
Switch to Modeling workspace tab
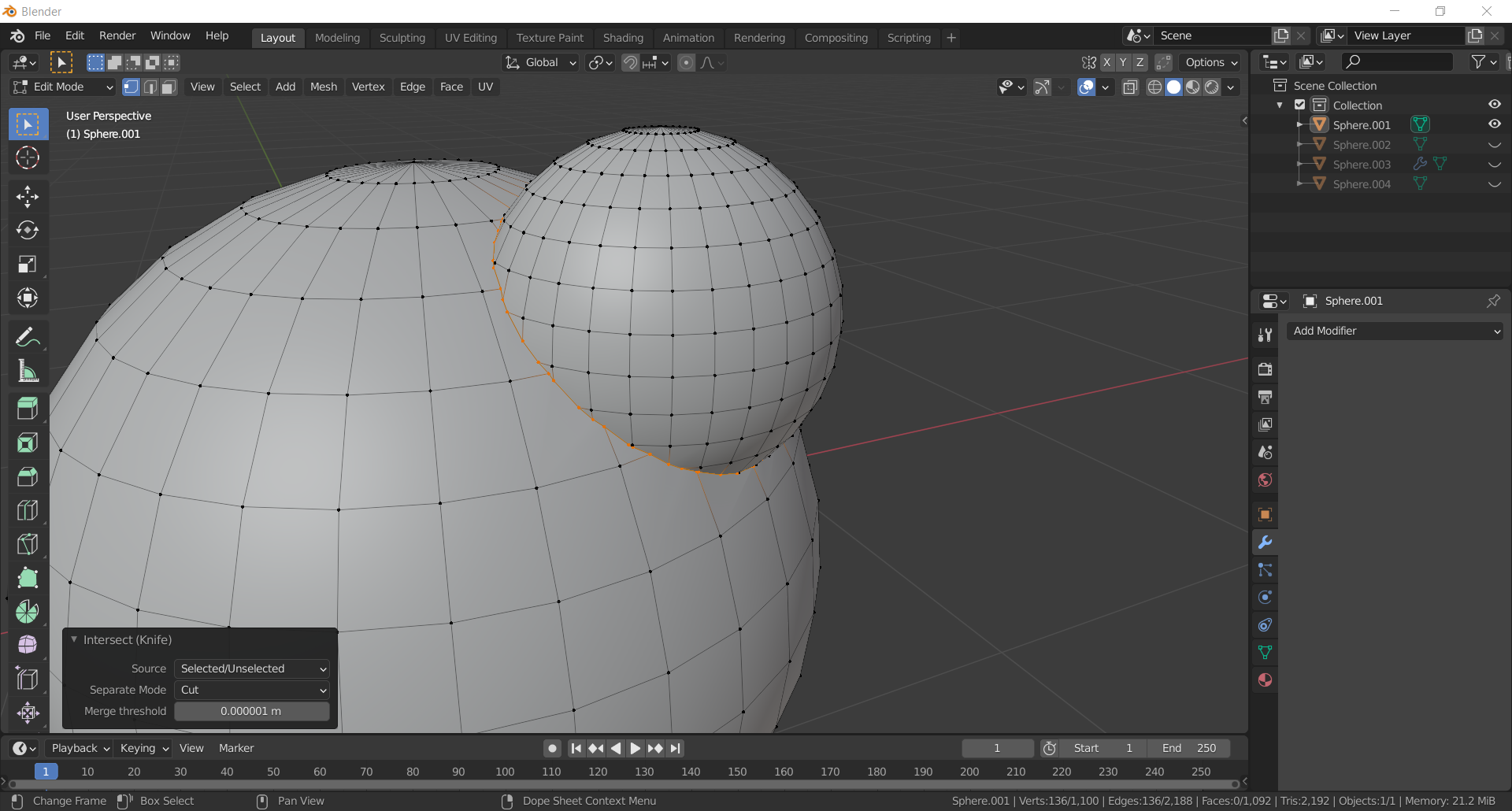tap(337, 38)
